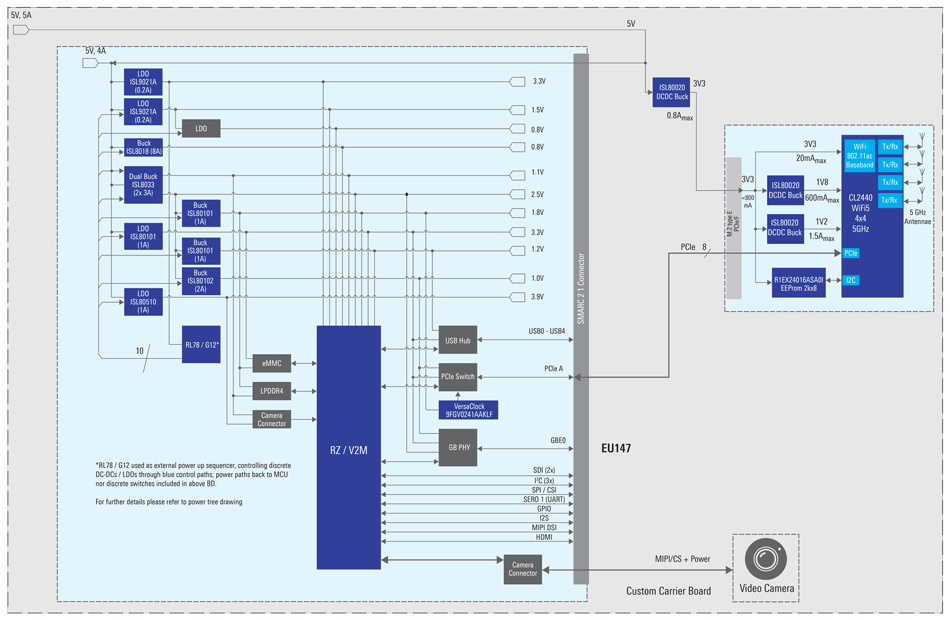Click the 20mAmax current label
Image resolution: width=950 pixels, height=620 pixels.
811,159
